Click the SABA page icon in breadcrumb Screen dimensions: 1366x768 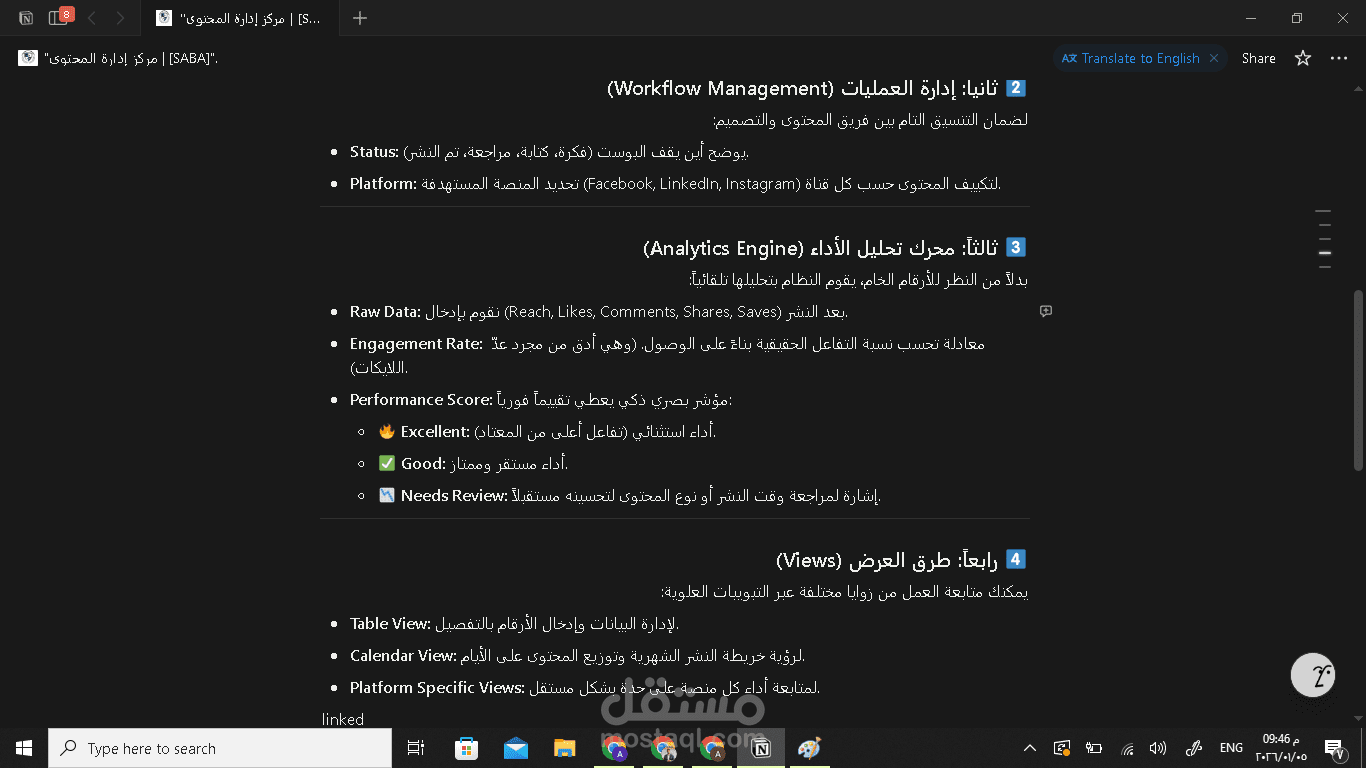click(27, 58)
